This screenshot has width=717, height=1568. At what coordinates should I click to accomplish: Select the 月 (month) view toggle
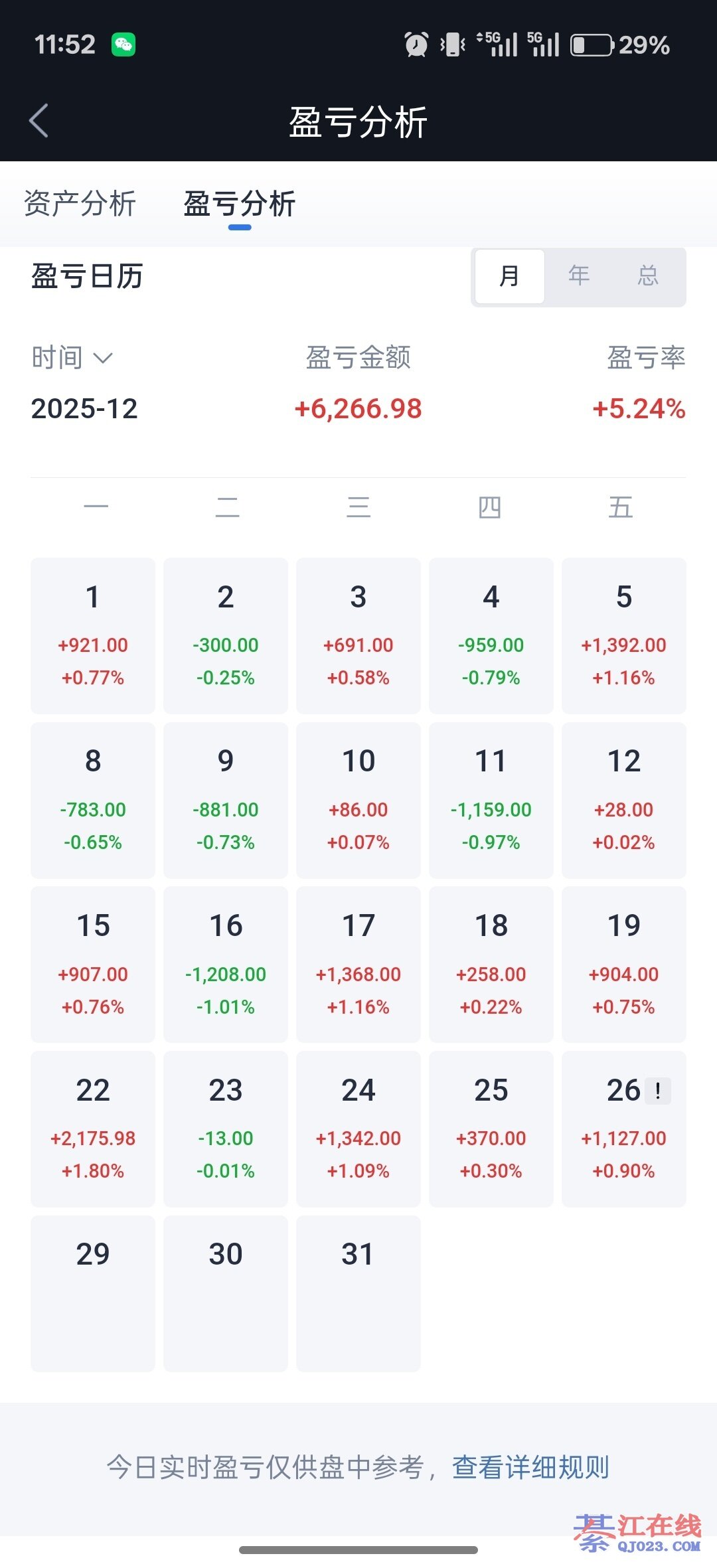coord(509,276)
